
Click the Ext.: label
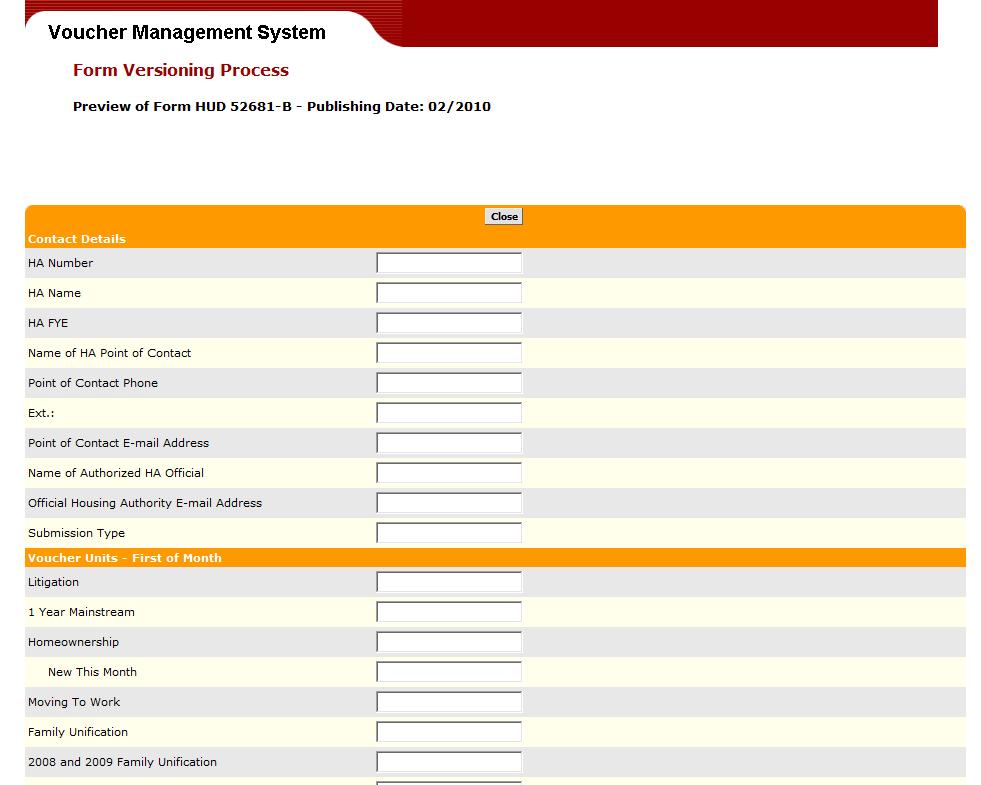click(x=41, y=413)
